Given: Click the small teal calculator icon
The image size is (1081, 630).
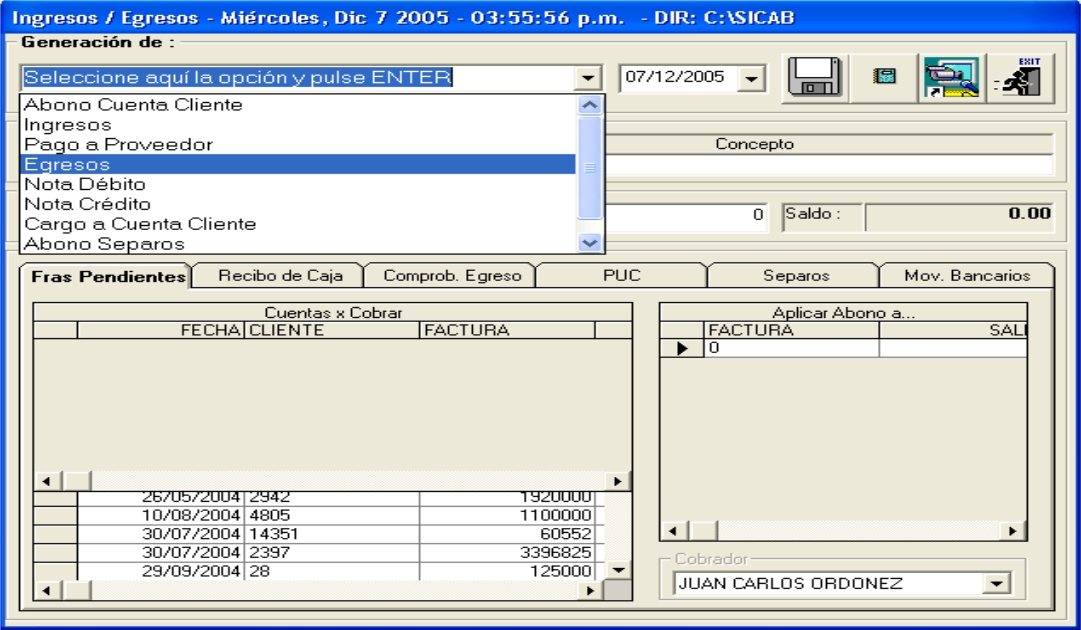Looking at the screenshot, I should click(885, 78).
